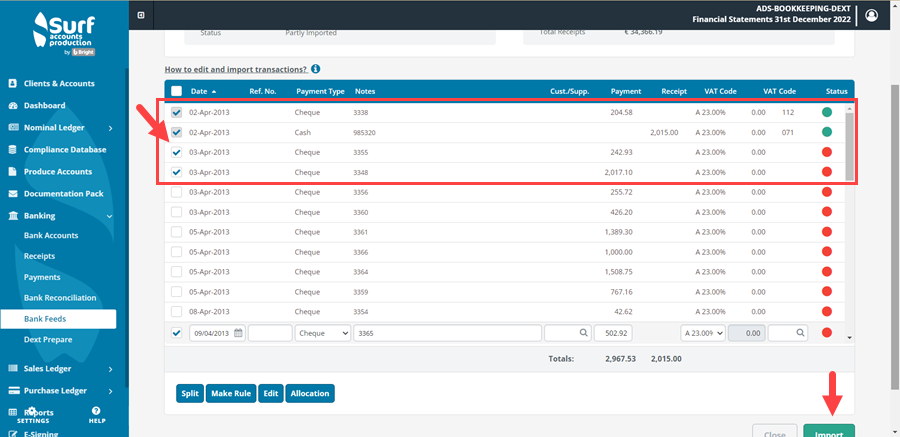This screenshot has width=900, height=437.
Task: Open Receipts in sidebar
Action: coord(40,256)
